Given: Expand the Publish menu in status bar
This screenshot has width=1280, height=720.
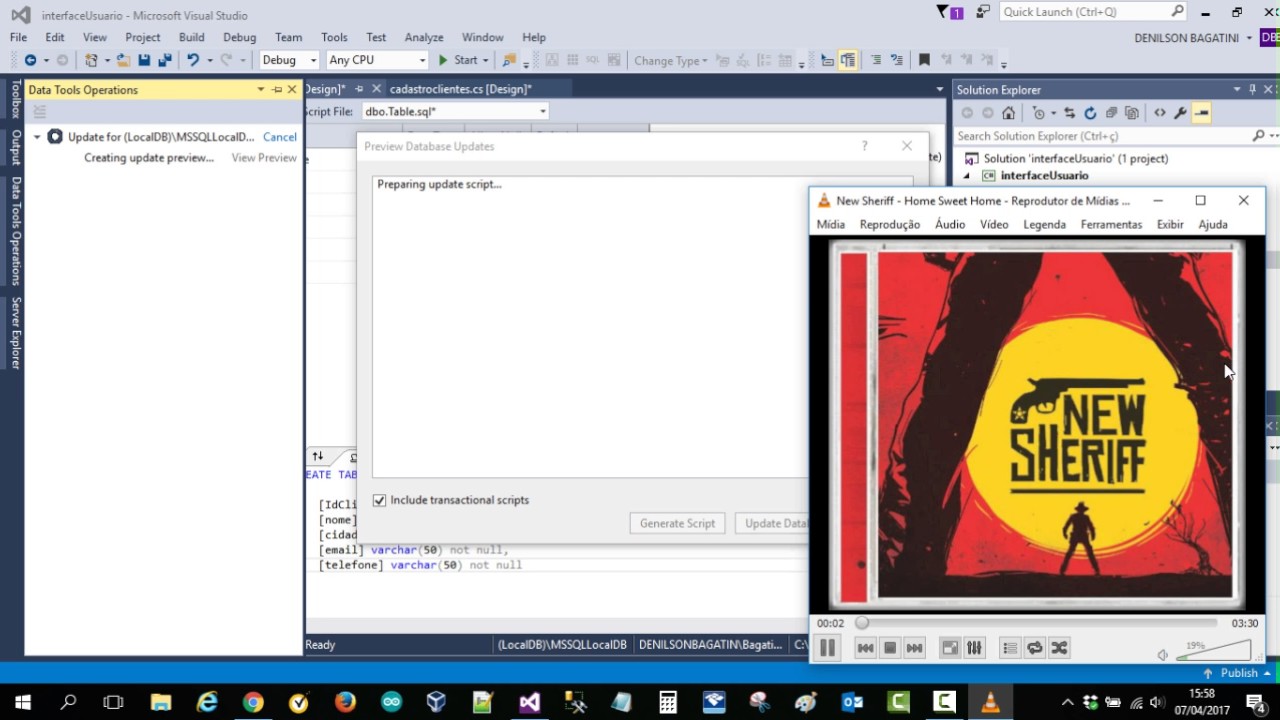Looking at the screenshot, I should pos(1265,674).
